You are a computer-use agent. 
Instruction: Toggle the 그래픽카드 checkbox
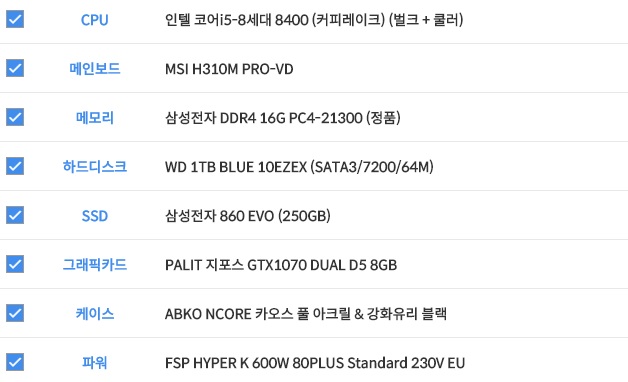click(x=15, y=264)
